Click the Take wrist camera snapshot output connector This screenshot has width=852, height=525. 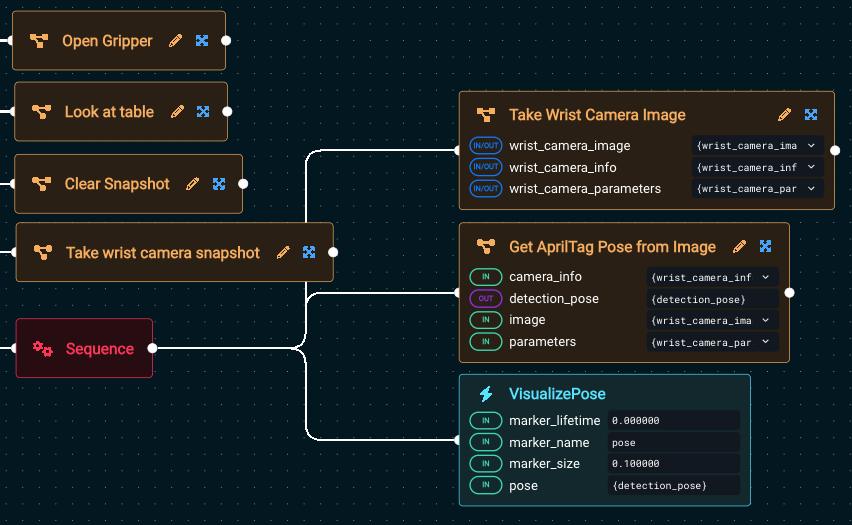pos(333,252)
